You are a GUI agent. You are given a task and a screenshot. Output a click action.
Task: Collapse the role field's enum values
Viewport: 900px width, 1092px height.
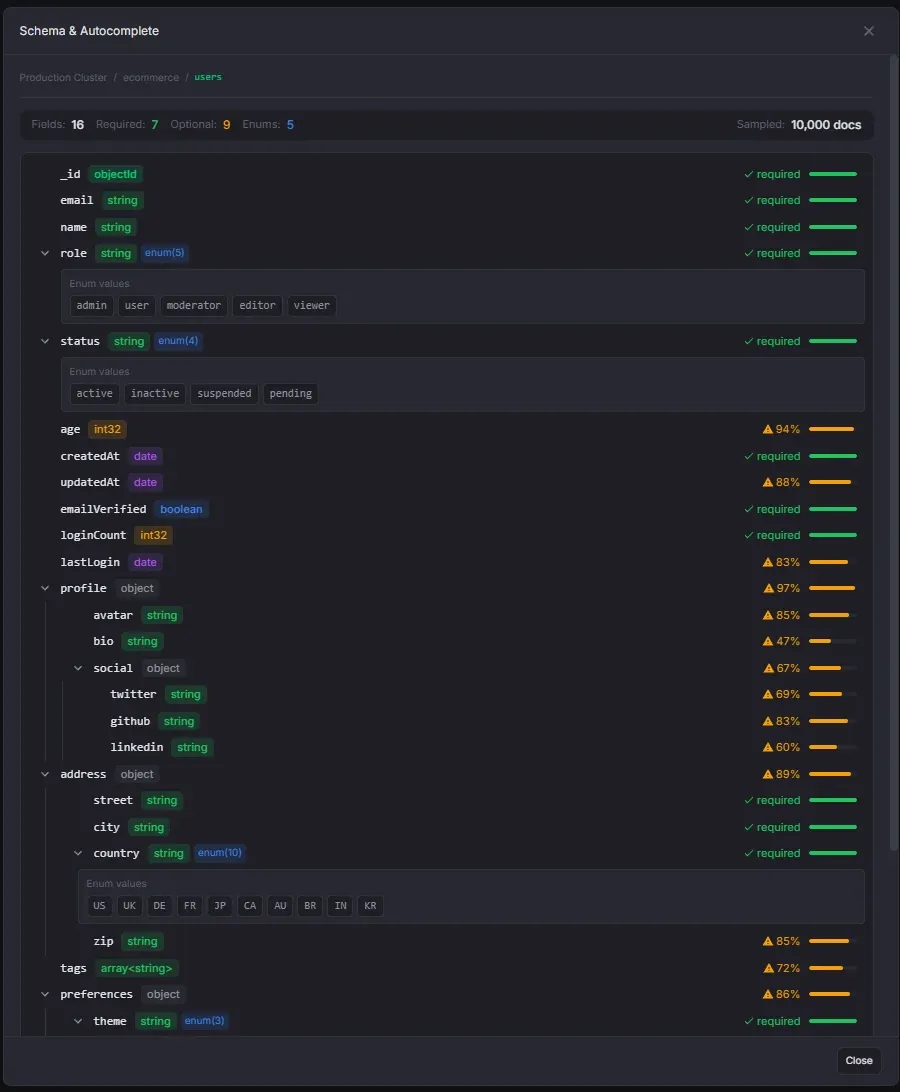point(44,253)
